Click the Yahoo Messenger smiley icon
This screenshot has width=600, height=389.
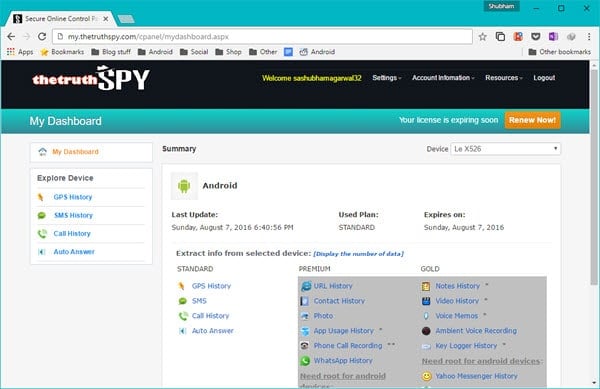pyautogui.click(x=427, y=376)
